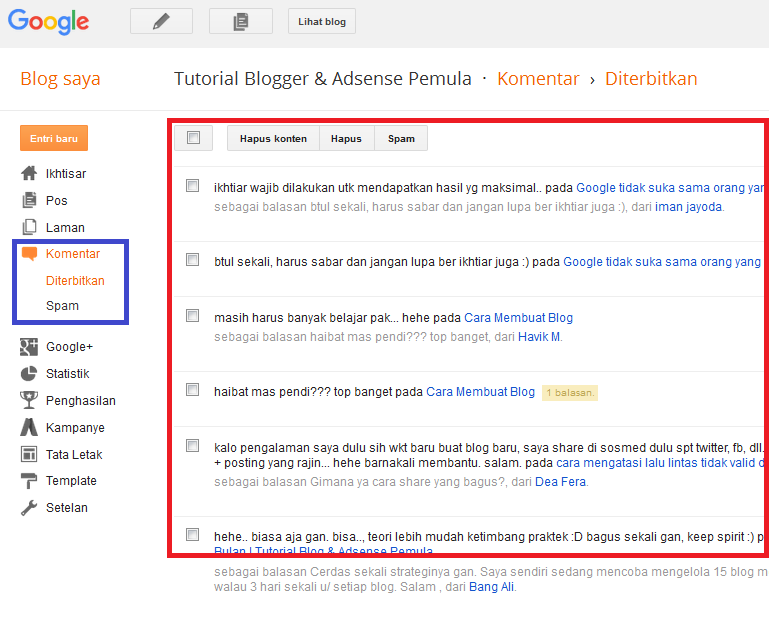Open the Kampanye menu item
769x619 pixels.
[75, 428]
